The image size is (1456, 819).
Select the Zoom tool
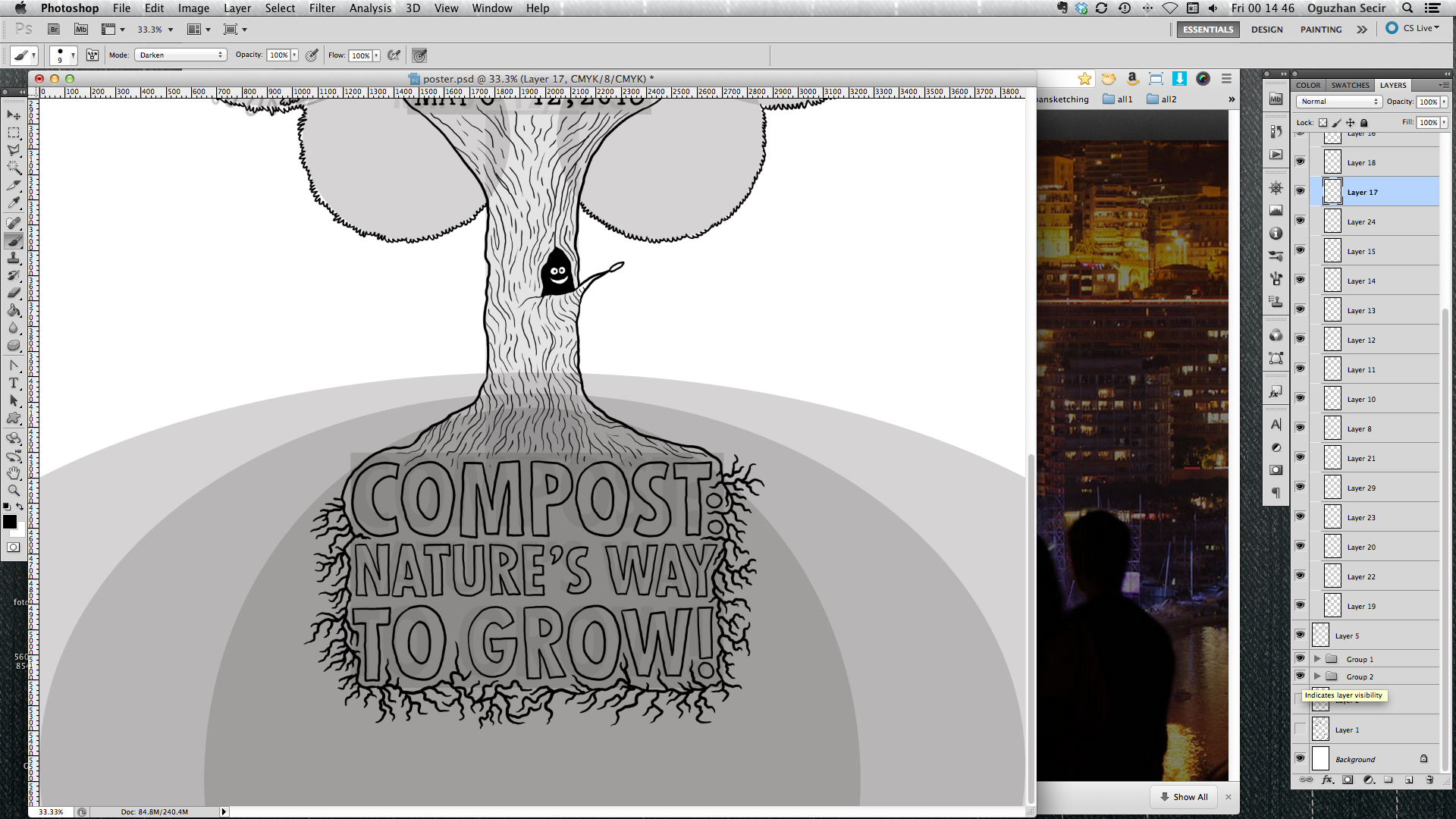click(14, 491)
